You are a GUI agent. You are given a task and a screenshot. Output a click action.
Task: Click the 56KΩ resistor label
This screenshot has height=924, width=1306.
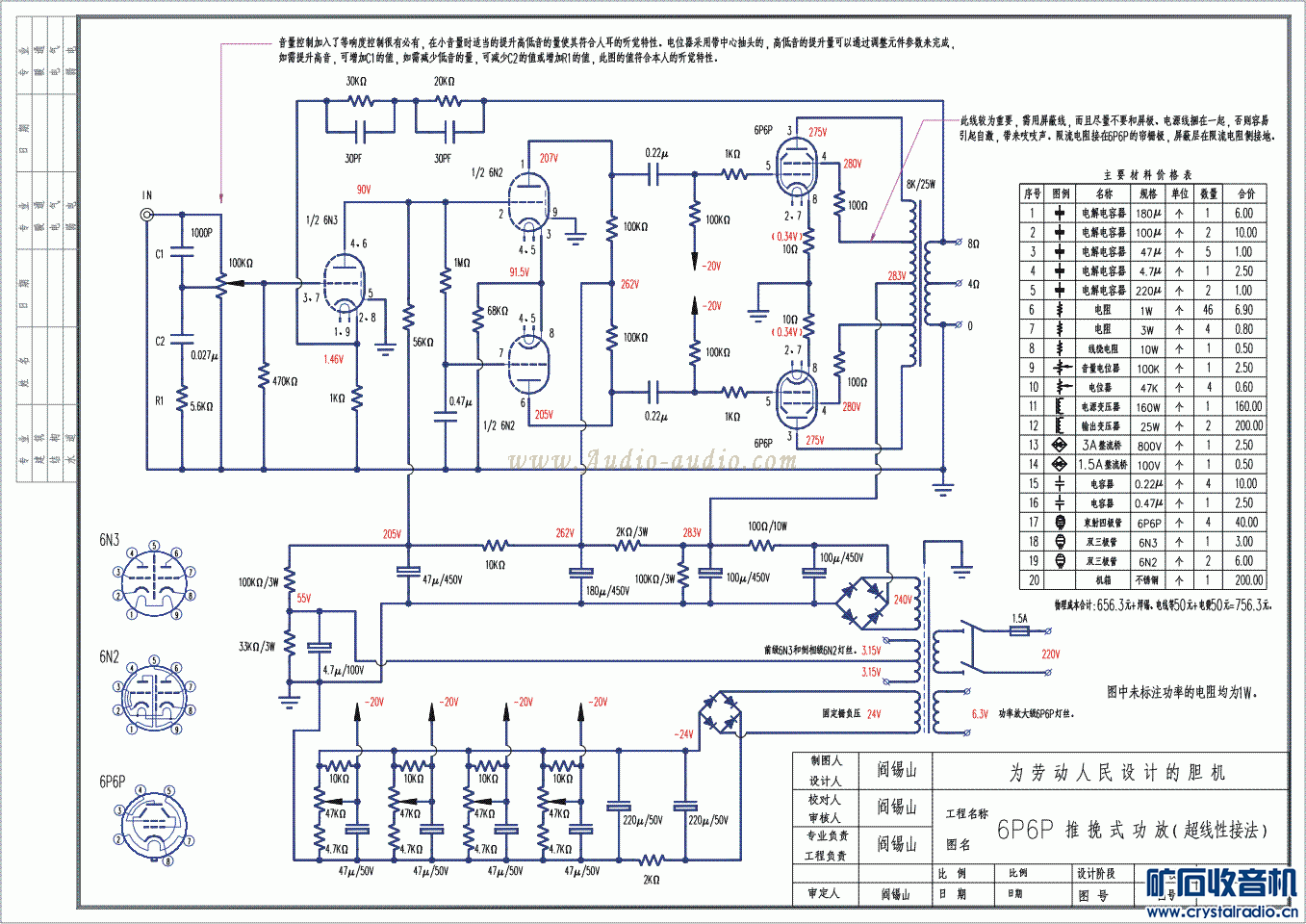pyautogui.click(x=423, y=342)
